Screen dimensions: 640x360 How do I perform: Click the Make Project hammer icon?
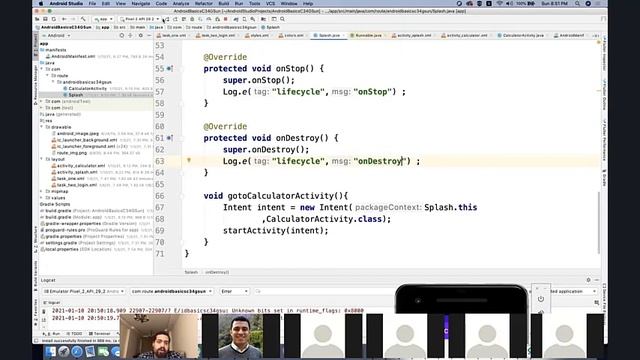coord(83,19)
